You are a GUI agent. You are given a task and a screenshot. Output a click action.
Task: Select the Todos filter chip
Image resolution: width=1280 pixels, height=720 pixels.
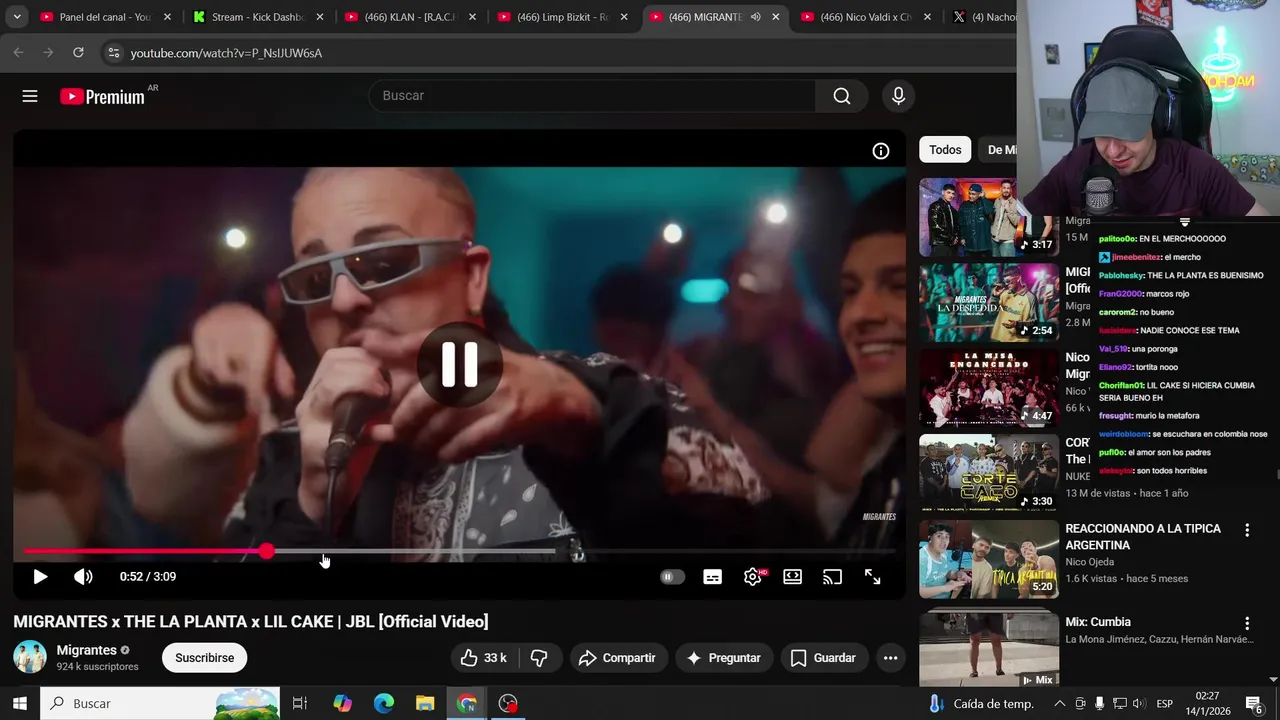coord(945,150)
